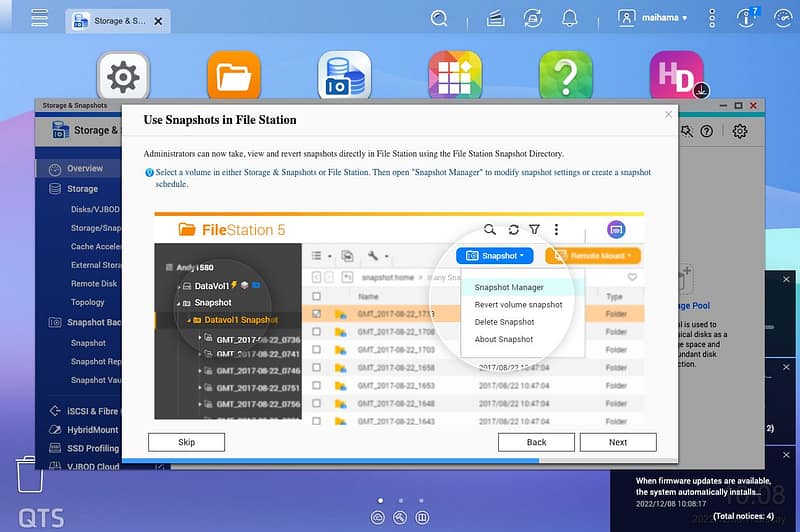The width and height of the screenshot is (800, 532).
Task: Click the third round icon below page dots
Action: [422, 518]
